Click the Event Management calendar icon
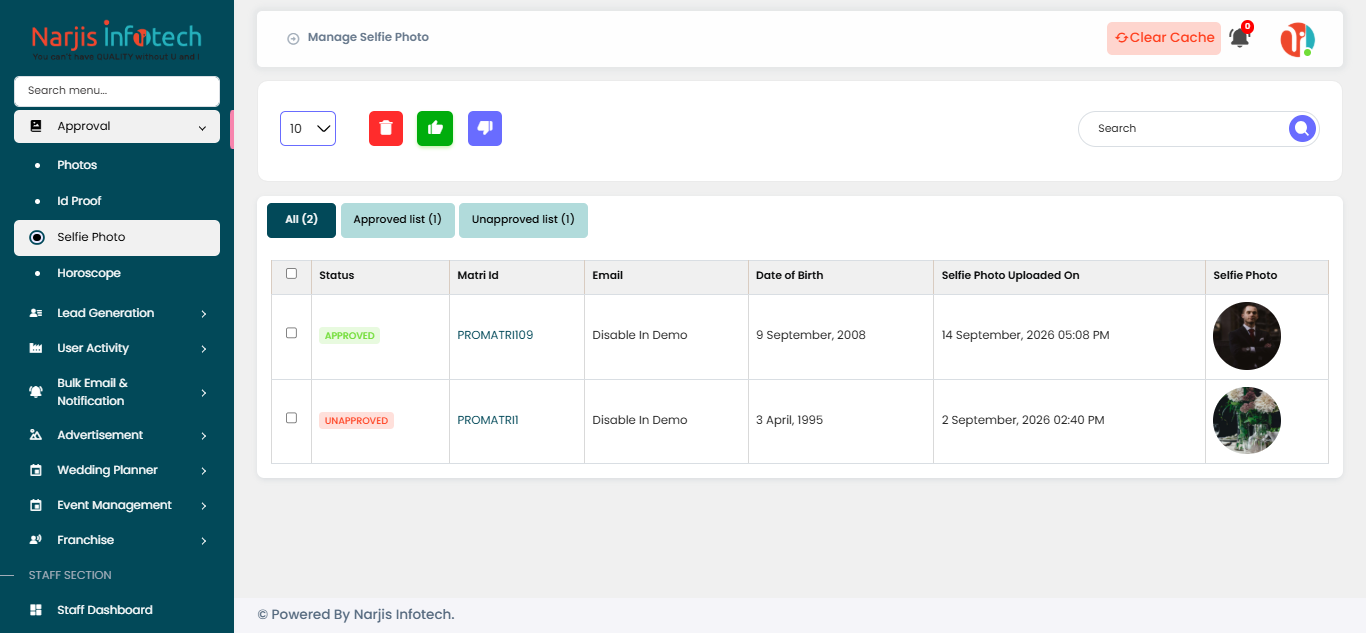Screen dimensions: 1366x633 click(36, 505)
